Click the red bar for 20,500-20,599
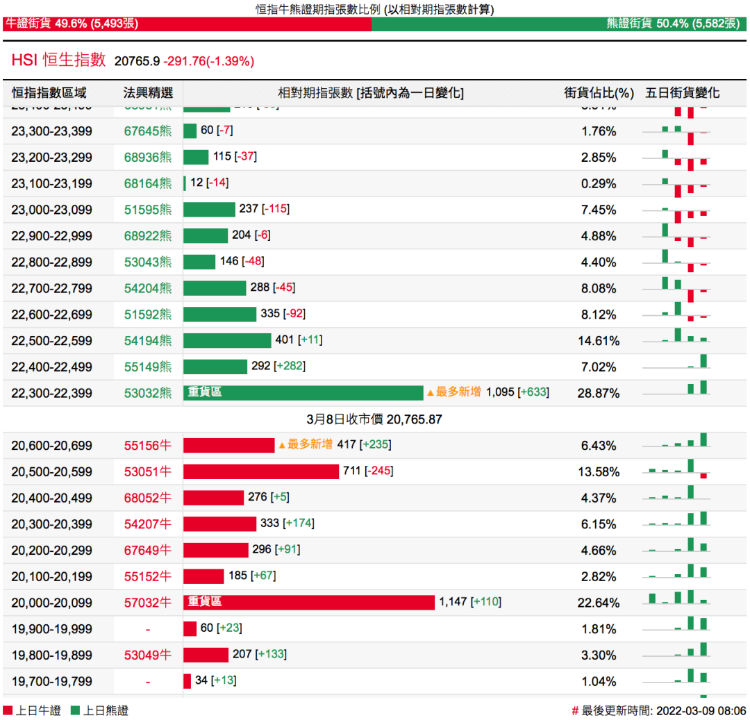The height and width of the screenshot is (720, 750). (261, 472)
